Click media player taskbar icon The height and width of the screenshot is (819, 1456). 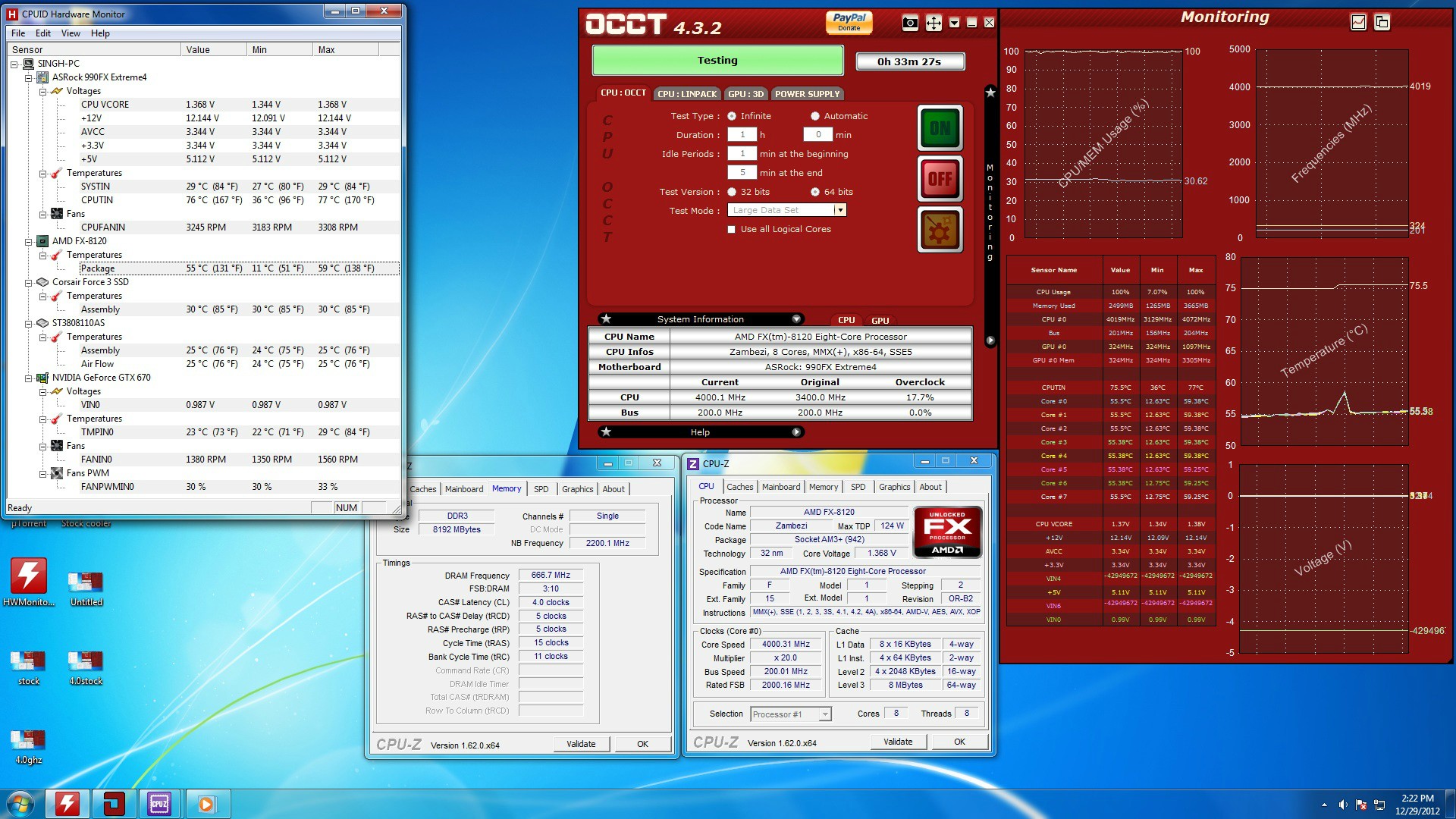click(206, 804)
